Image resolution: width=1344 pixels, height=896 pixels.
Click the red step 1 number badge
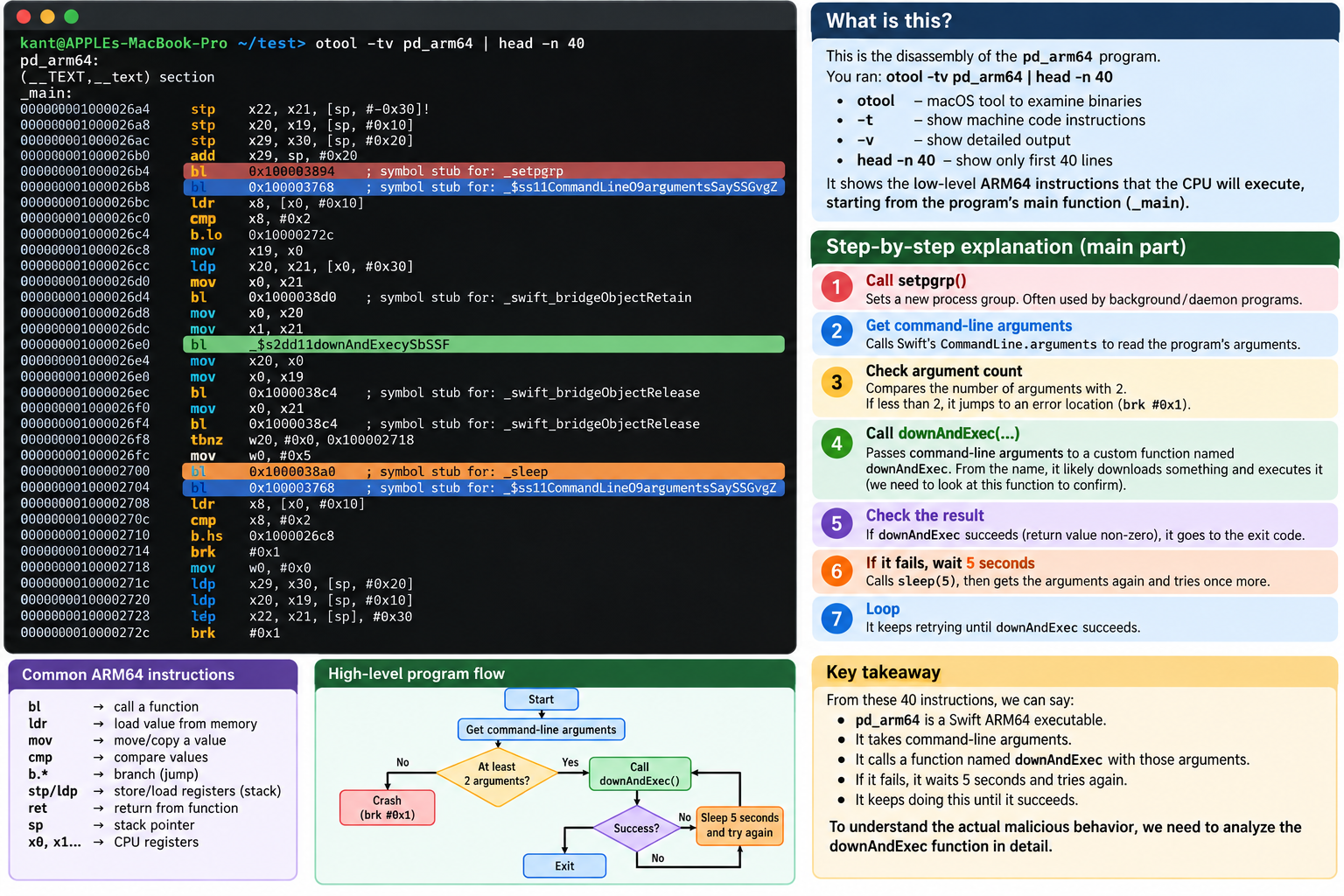pyautogui.click(x=836, y=286)
